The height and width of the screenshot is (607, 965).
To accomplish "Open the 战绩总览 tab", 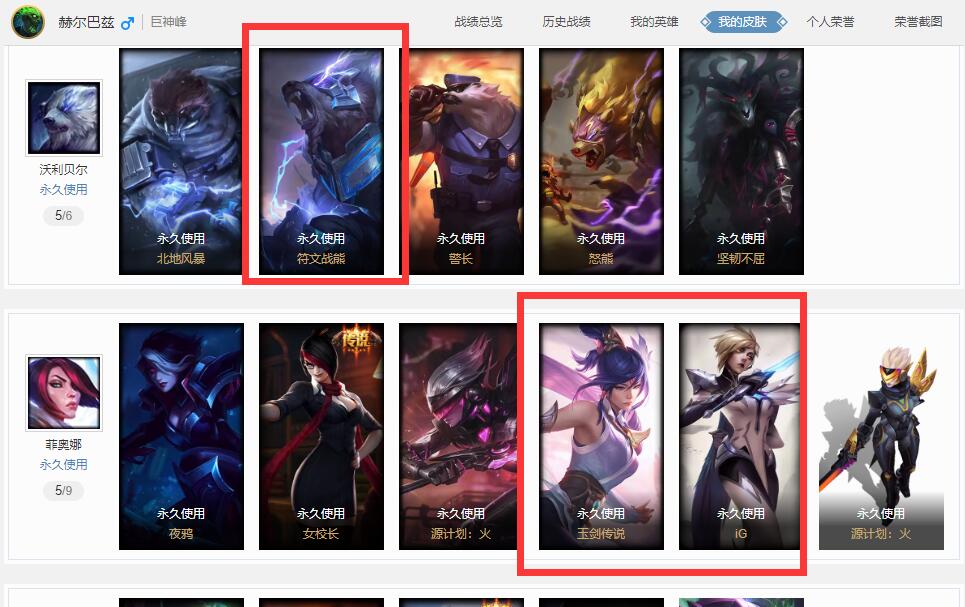I will click(x=478, y=22).
